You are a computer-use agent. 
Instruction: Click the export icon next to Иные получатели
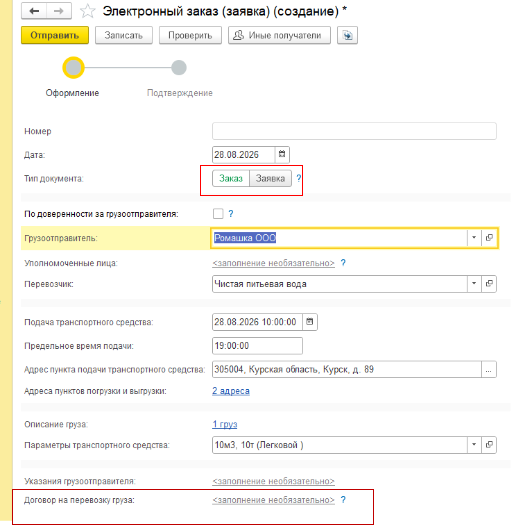(347, 35)
